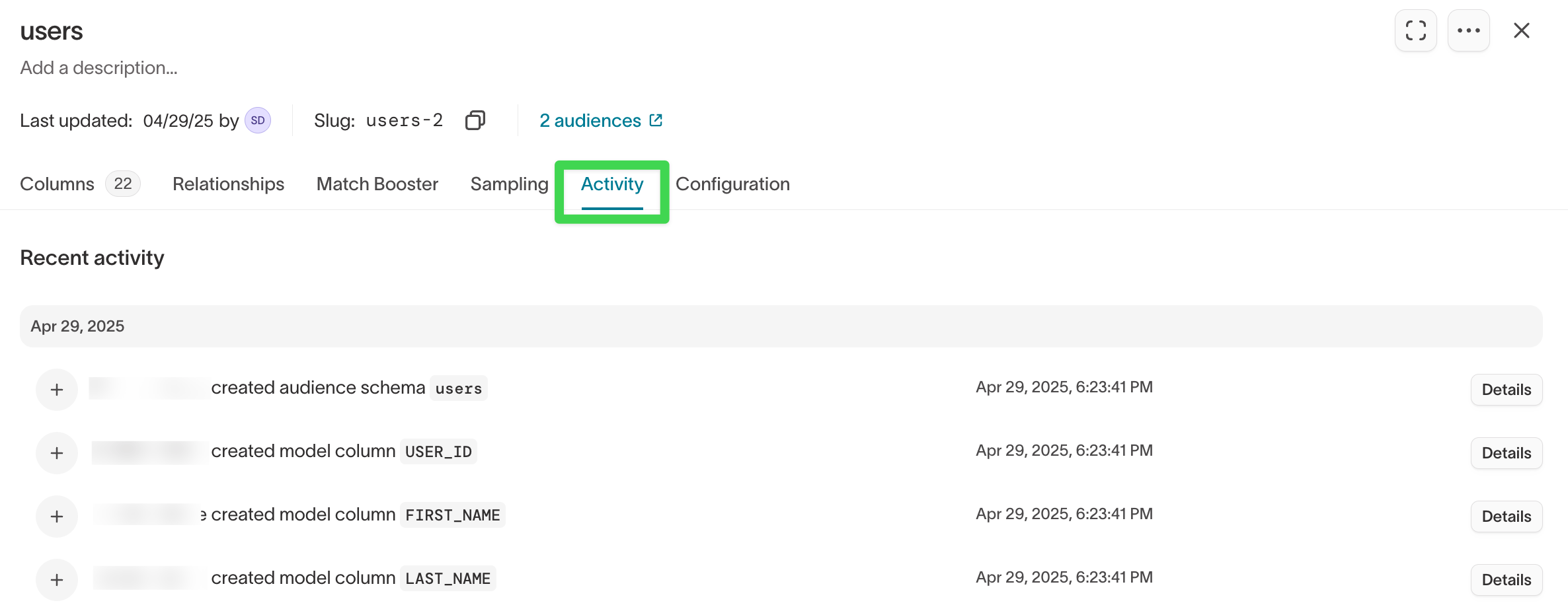Click the Add a description field
The image size is (1568, 609).
pos(98,67)
